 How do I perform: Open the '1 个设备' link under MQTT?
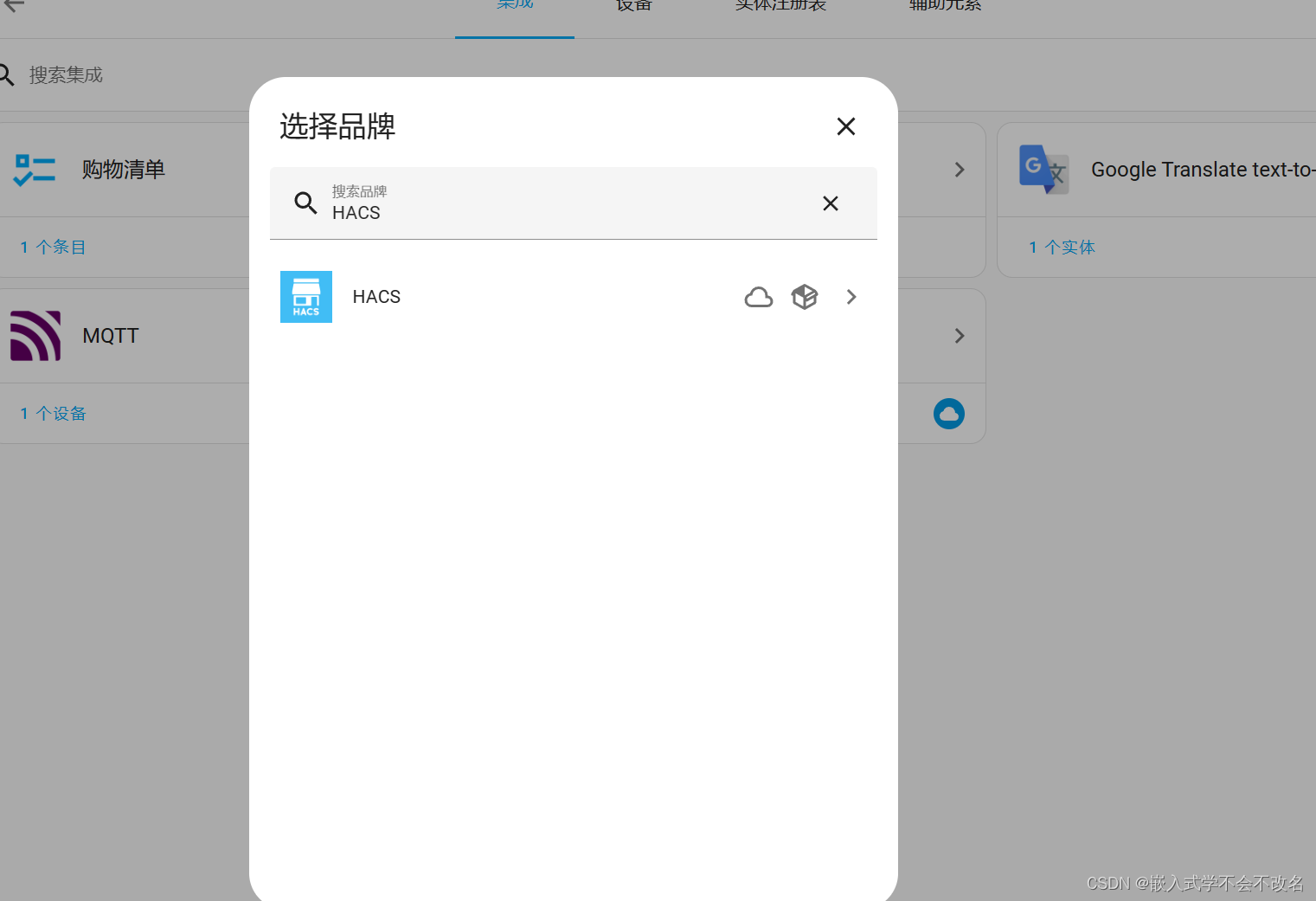(53, 414)
